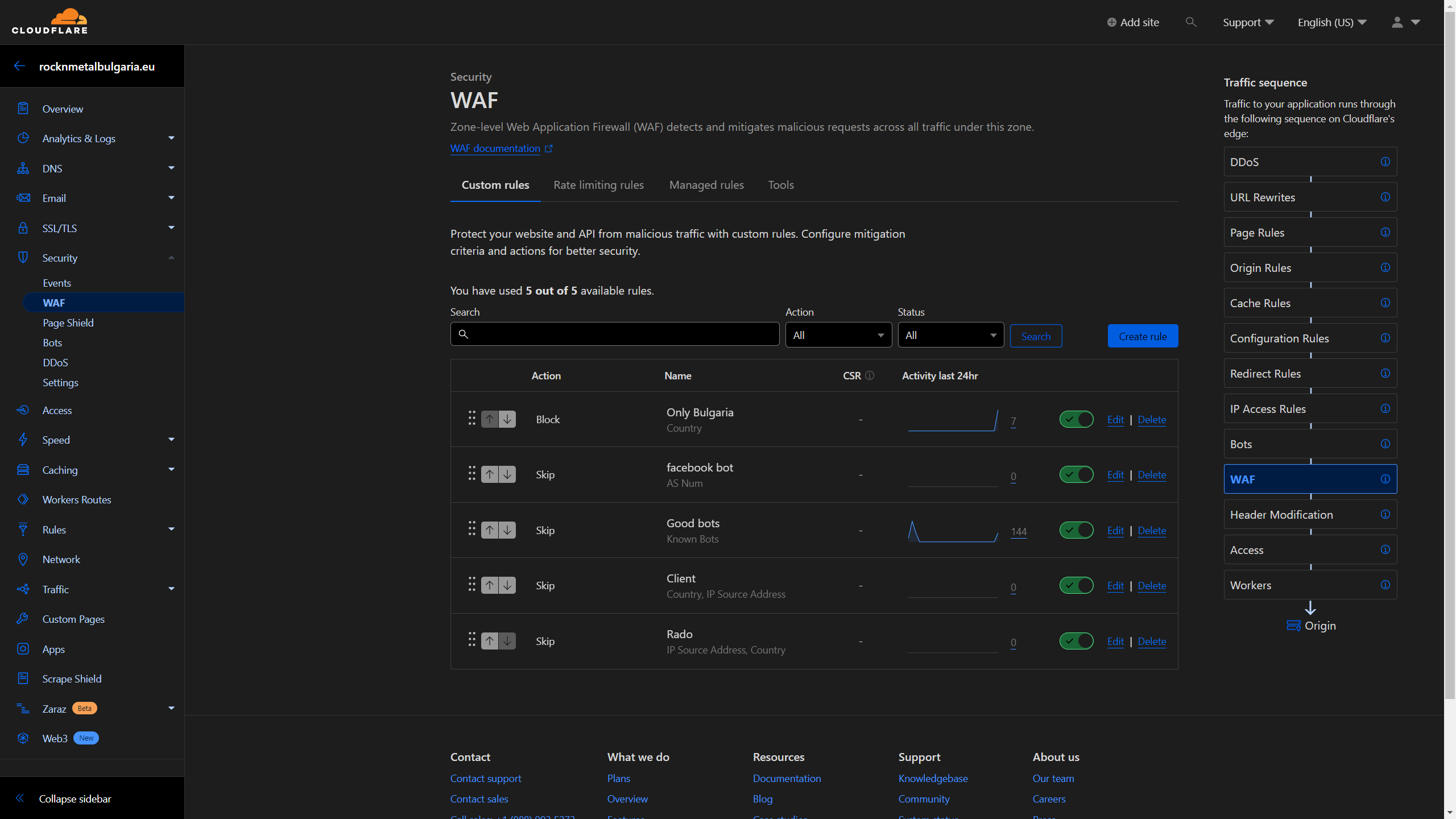Click the CSR column info icon

pos(870,375)
